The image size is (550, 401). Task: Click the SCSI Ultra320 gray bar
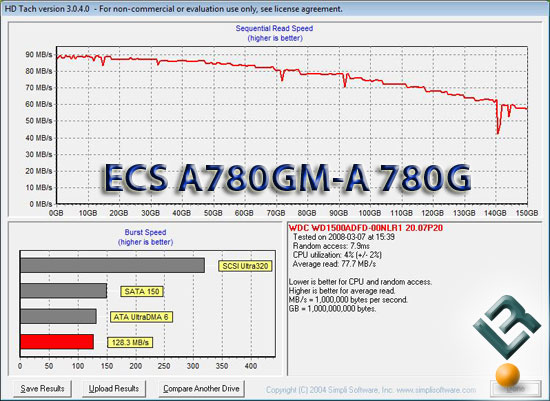112,266
